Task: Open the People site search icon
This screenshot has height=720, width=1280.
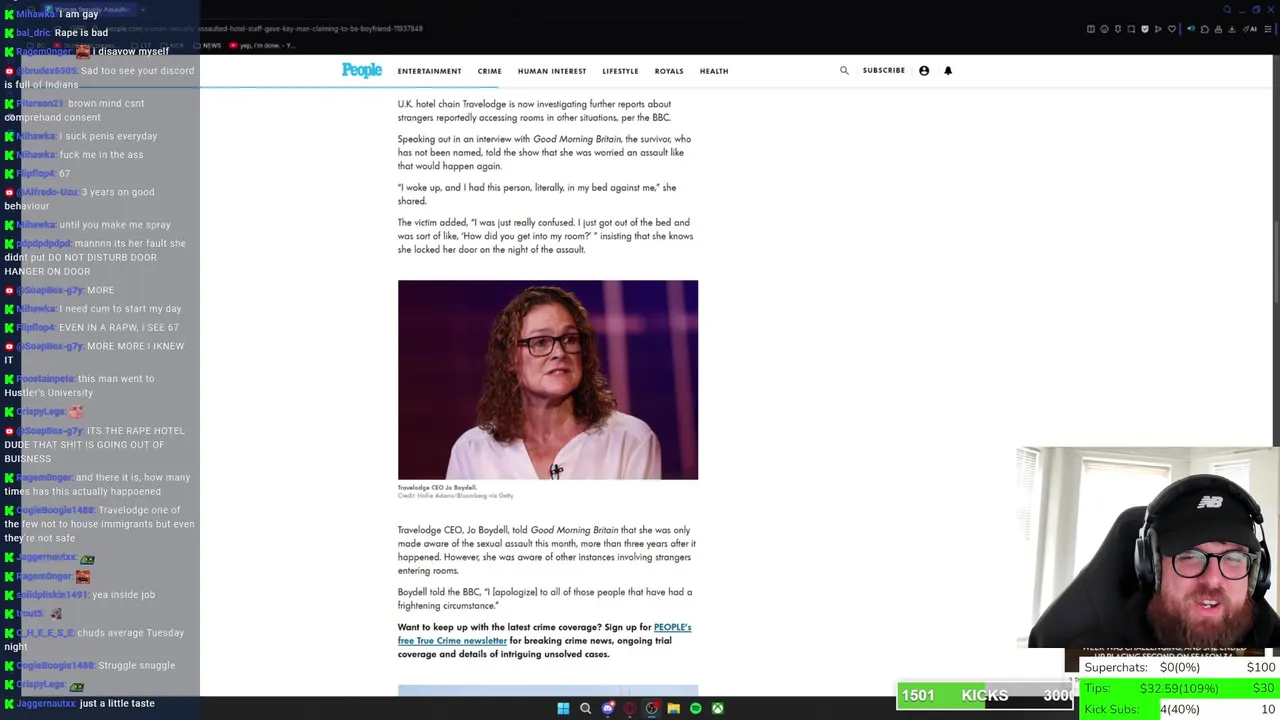Action: click(x=844, y=70)
